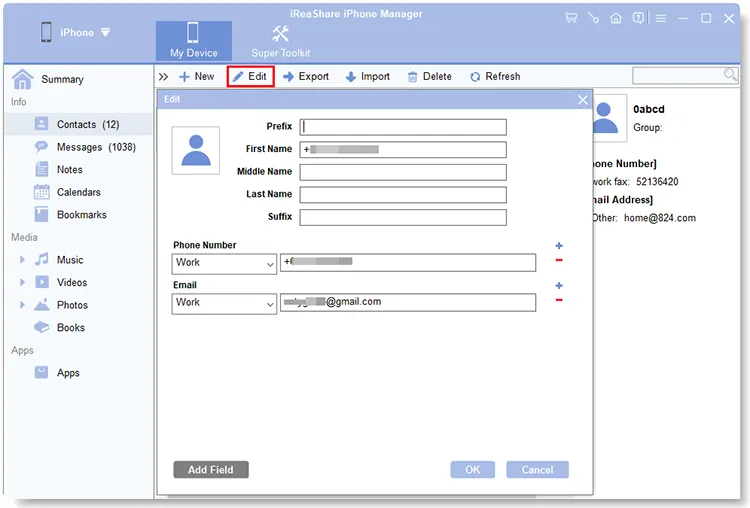Open Summary in the sidebar

63,79
